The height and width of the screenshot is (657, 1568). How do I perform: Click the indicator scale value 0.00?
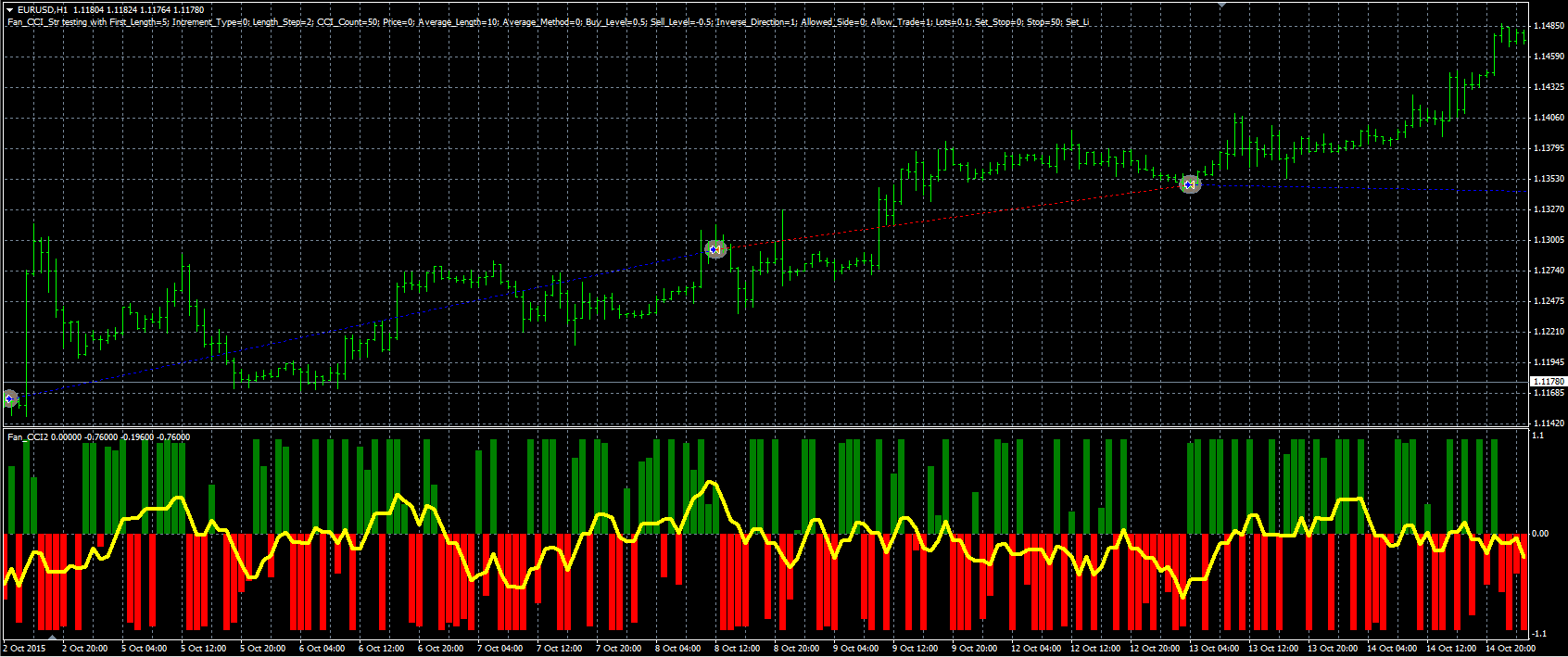pyautogui.click(x=1540, y=534)
